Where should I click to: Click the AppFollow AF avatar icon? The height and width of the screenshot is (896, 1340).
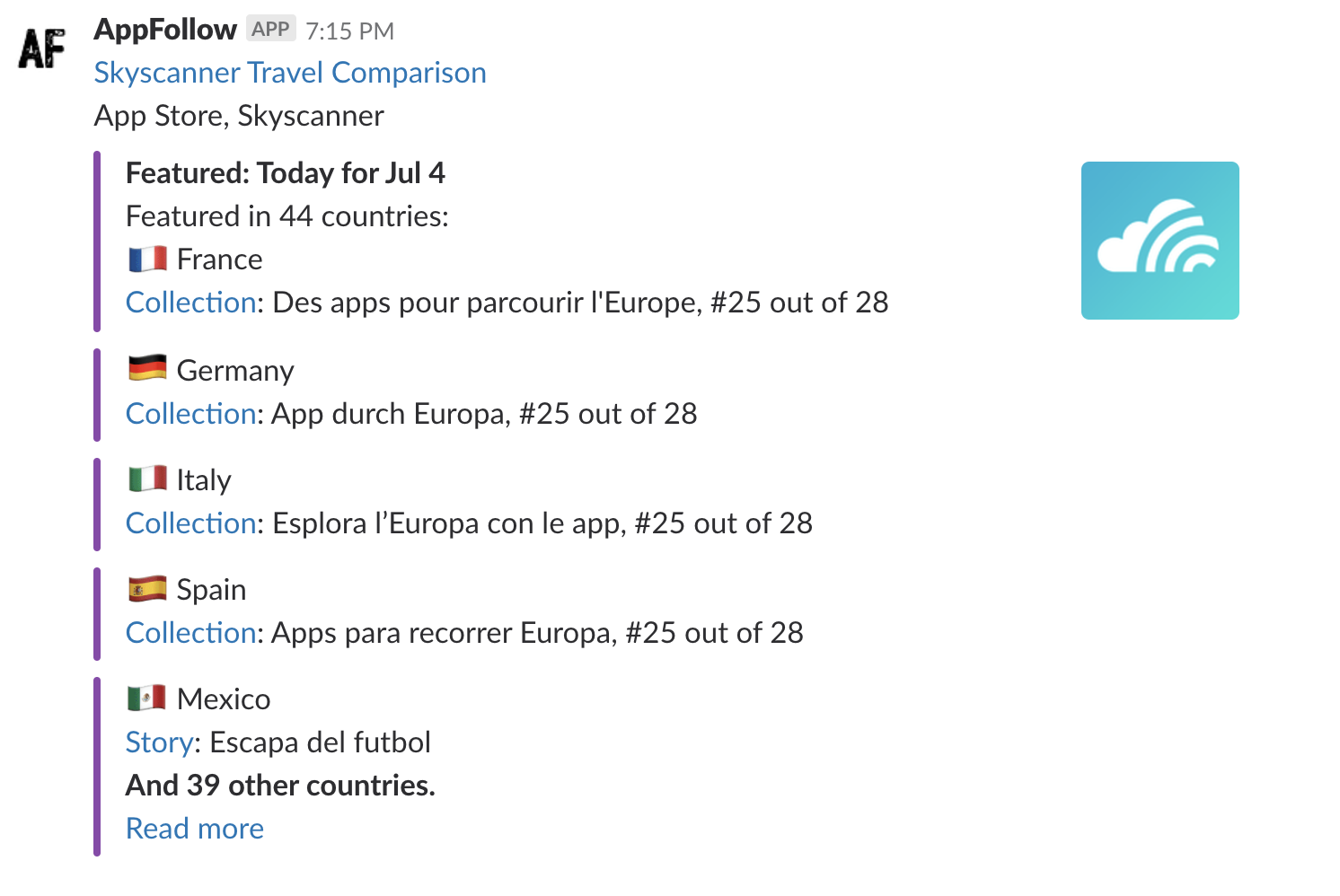tap(41, 48)
